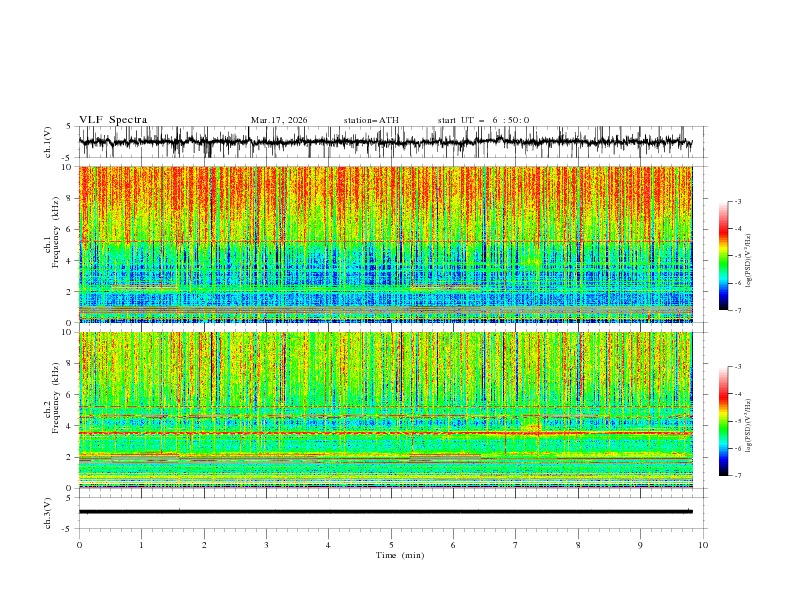Click the time axis tick label '7'

516,545
